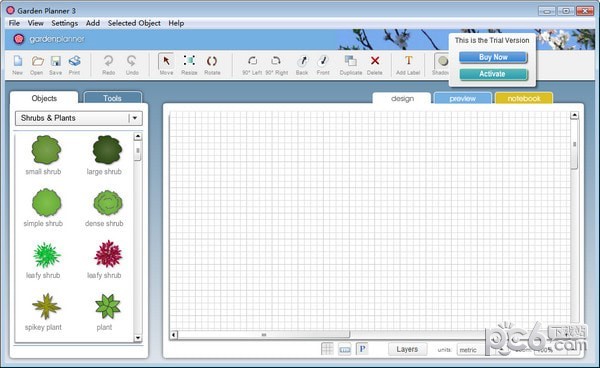Bring object to Front
600x368 pixels.
323,64
